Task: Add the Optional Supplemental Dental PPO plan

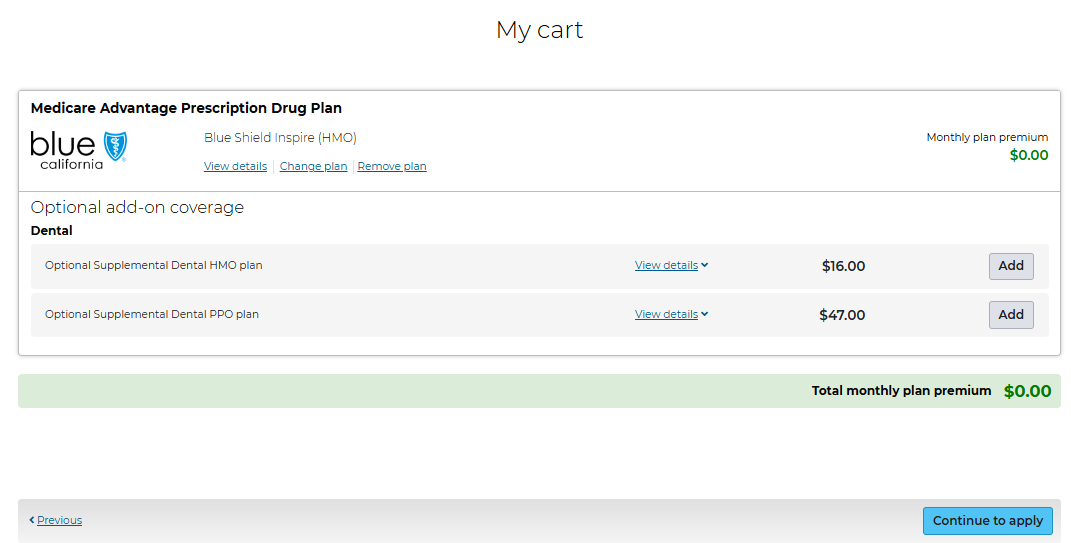Action: (1011, 315)
